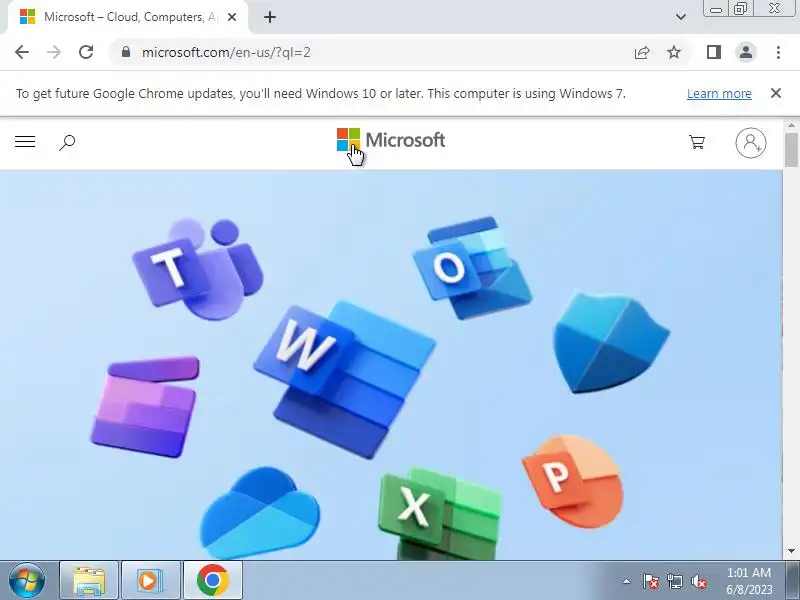Click the Microsoft logo link
This screenshot has height=600, width=800.
pyautogui.click(x=391, y=140)
